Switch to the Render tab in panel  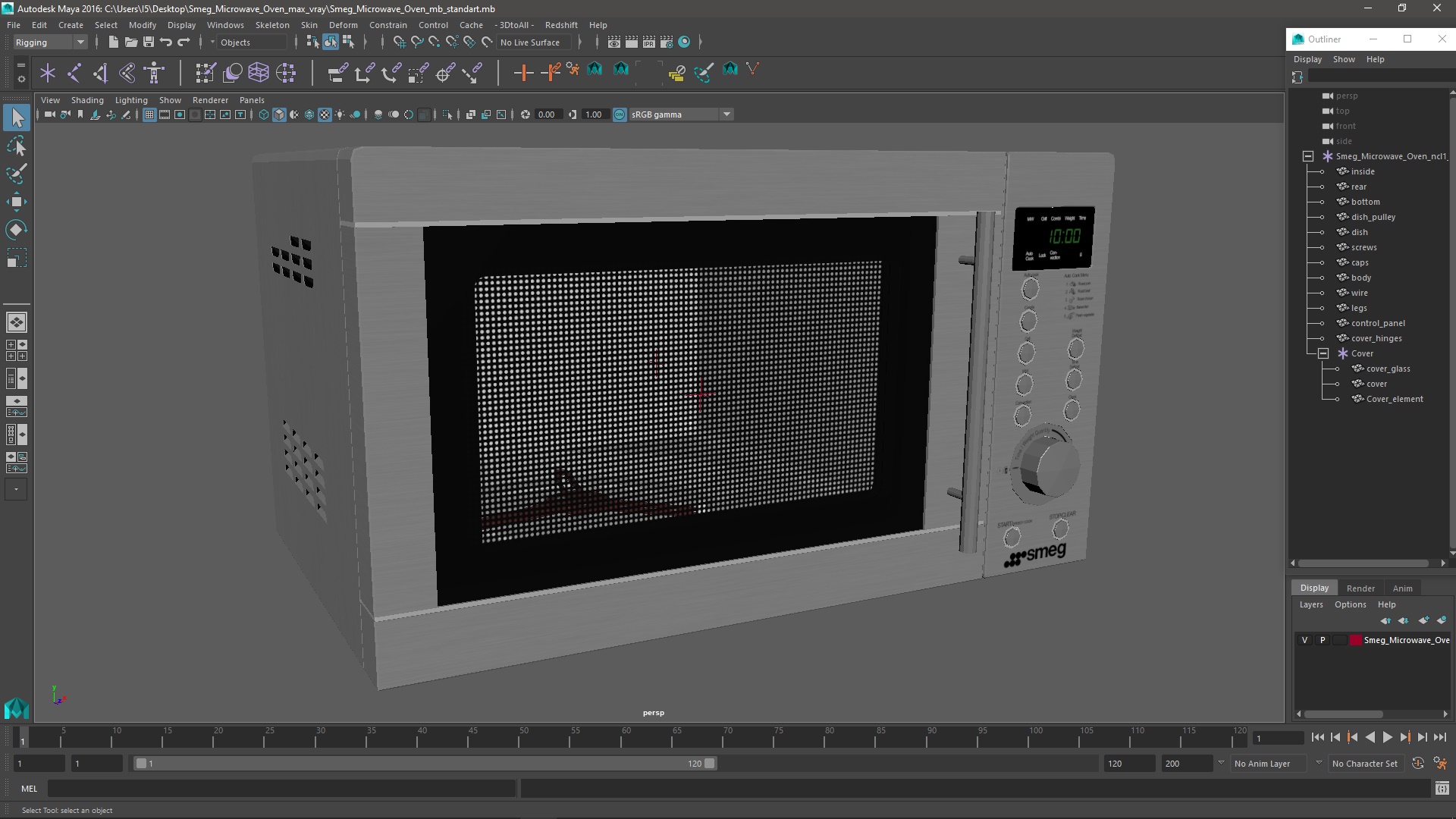tap(1360, 587)
